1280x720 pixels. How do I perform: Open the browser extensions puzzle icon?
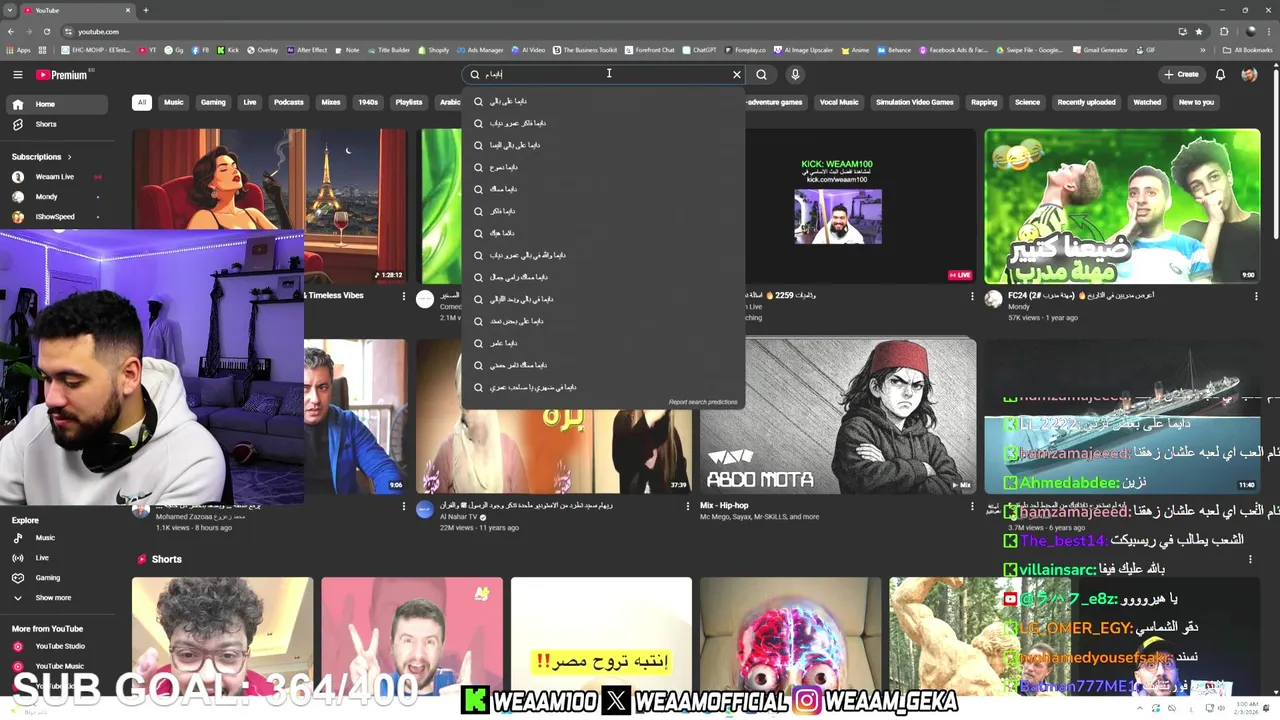1224,32
